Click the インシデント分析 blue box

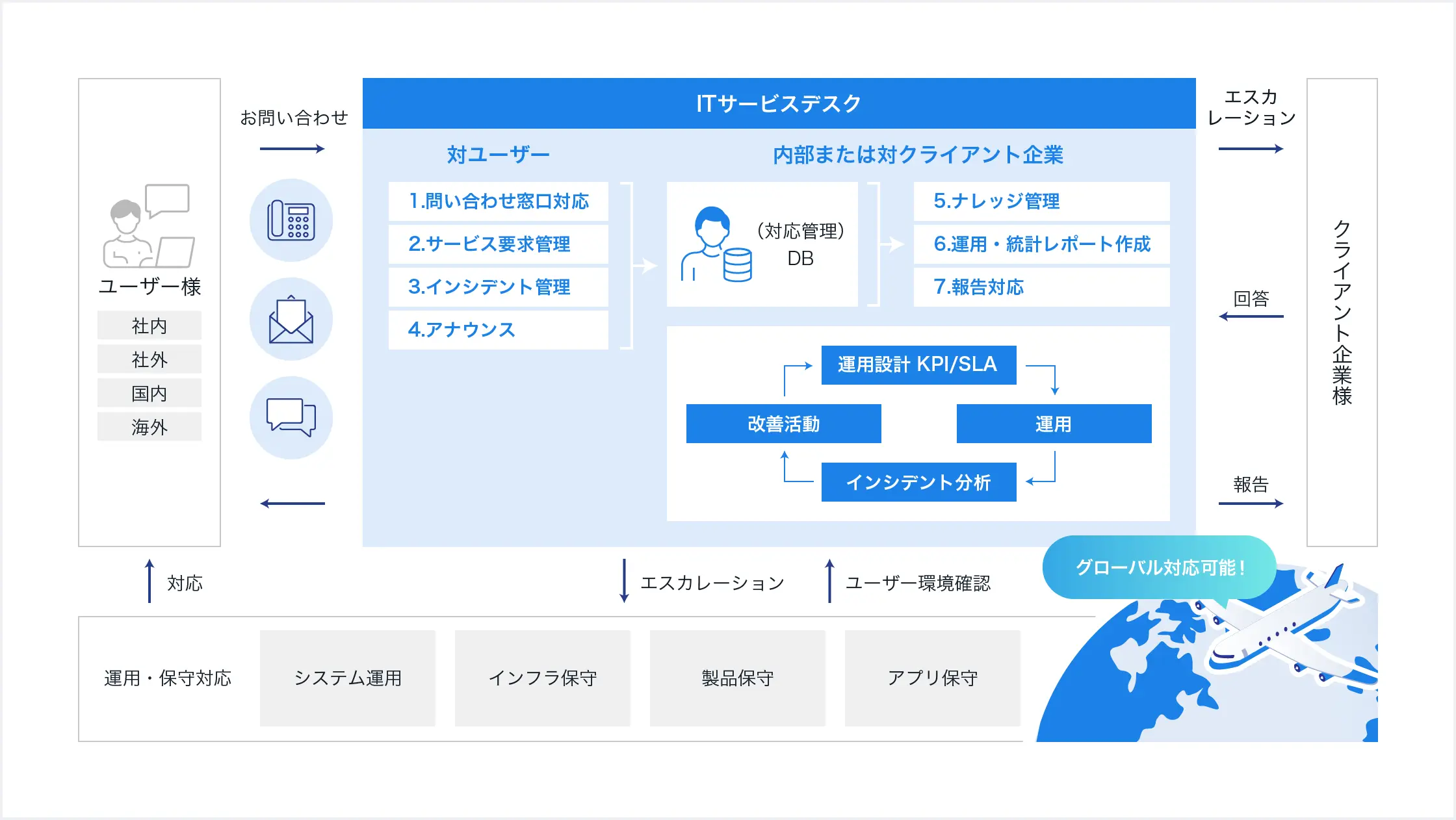point(918,482)
